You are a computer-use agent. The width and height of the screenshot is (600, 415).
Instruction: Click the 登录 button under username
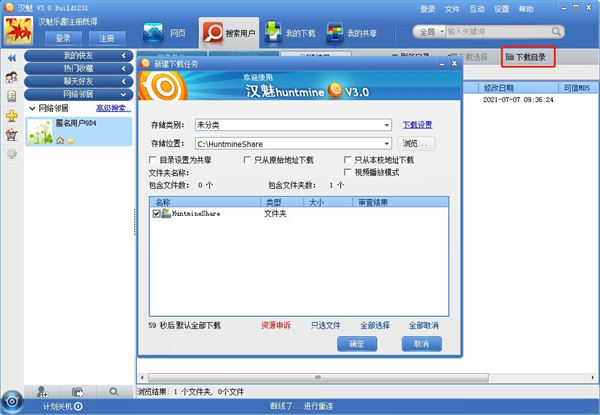(x=63, y=38)
